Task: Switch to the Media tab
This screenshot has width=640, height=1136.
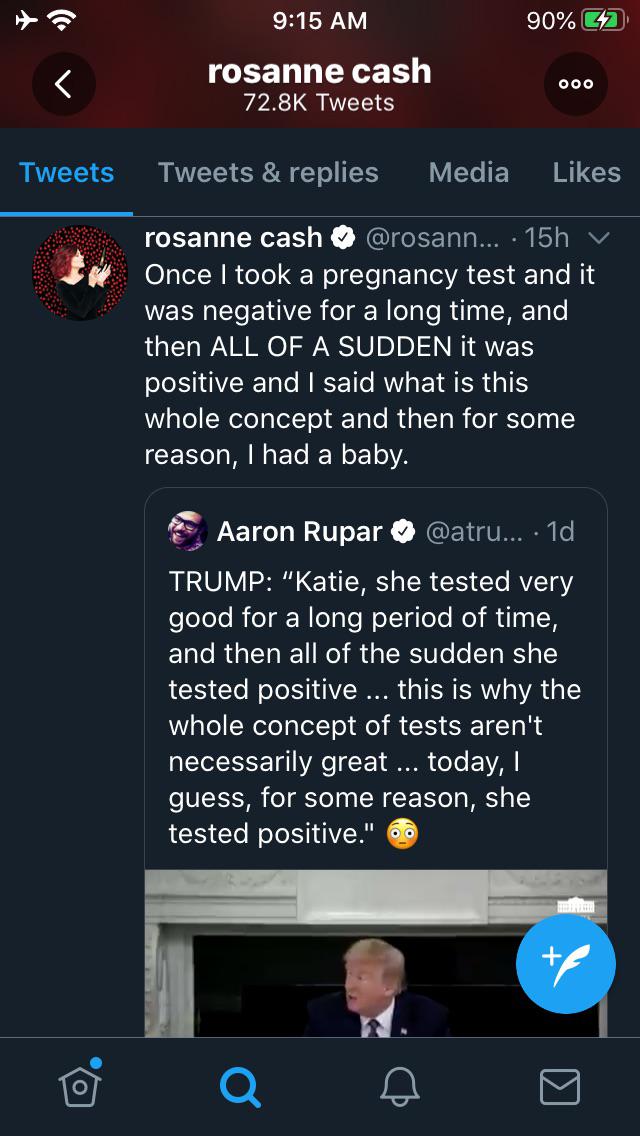Action: point(469,172)
